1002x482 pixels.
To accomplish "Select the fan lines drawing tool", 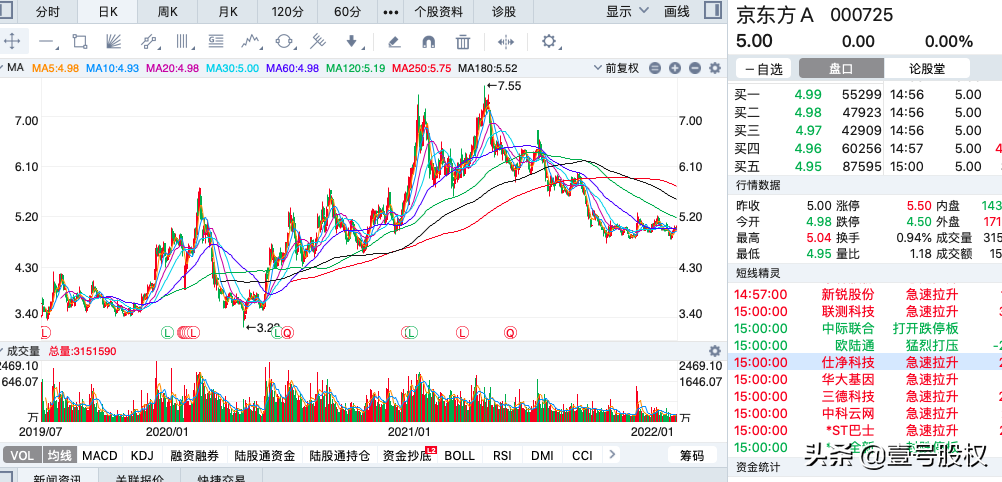I will point(114,42).
